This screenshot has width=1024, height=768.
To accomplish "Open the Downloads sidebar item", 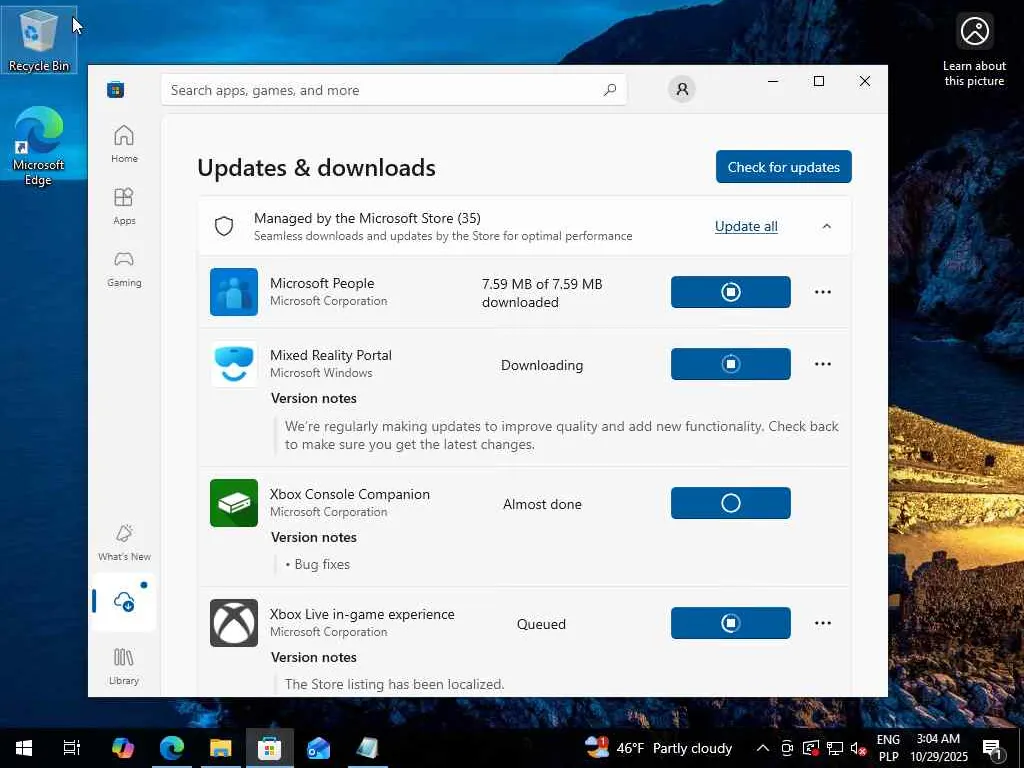I will click(x=124, y=601).
